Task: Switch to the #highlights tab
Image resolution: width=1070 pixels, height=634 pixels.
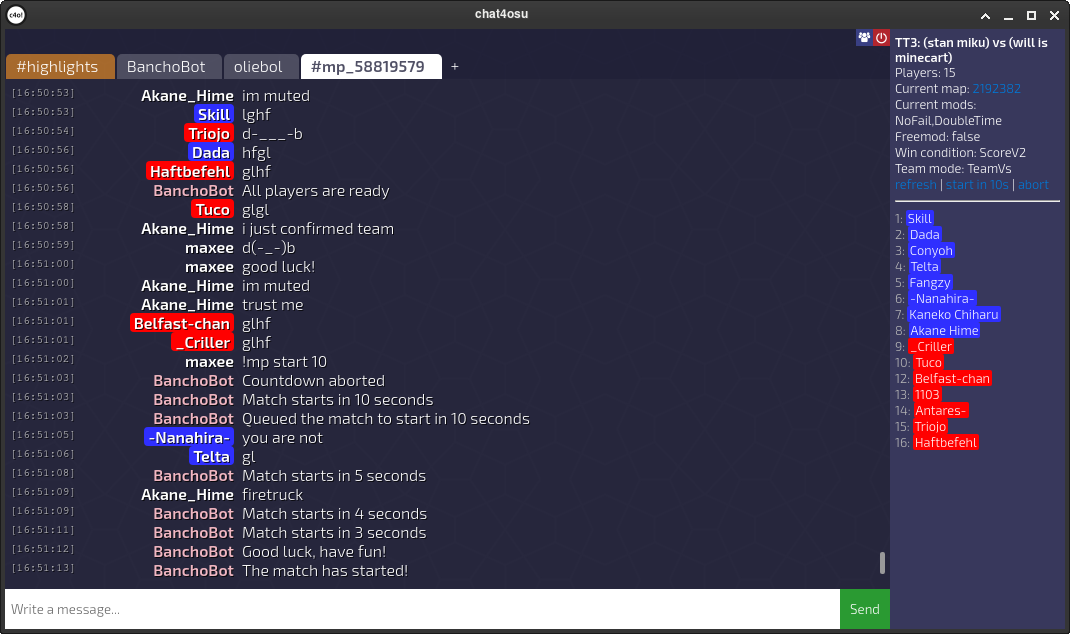Action: click(60, 67)
